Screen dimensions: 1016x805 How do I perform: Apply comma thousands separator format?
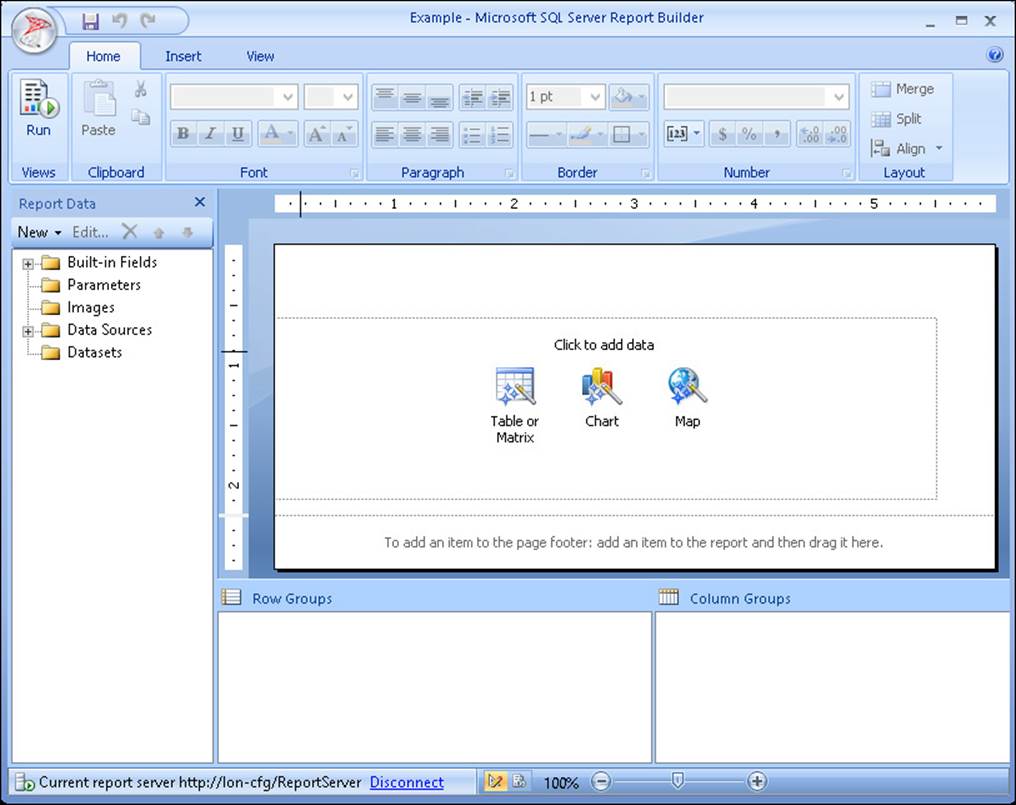pos(776,134)
